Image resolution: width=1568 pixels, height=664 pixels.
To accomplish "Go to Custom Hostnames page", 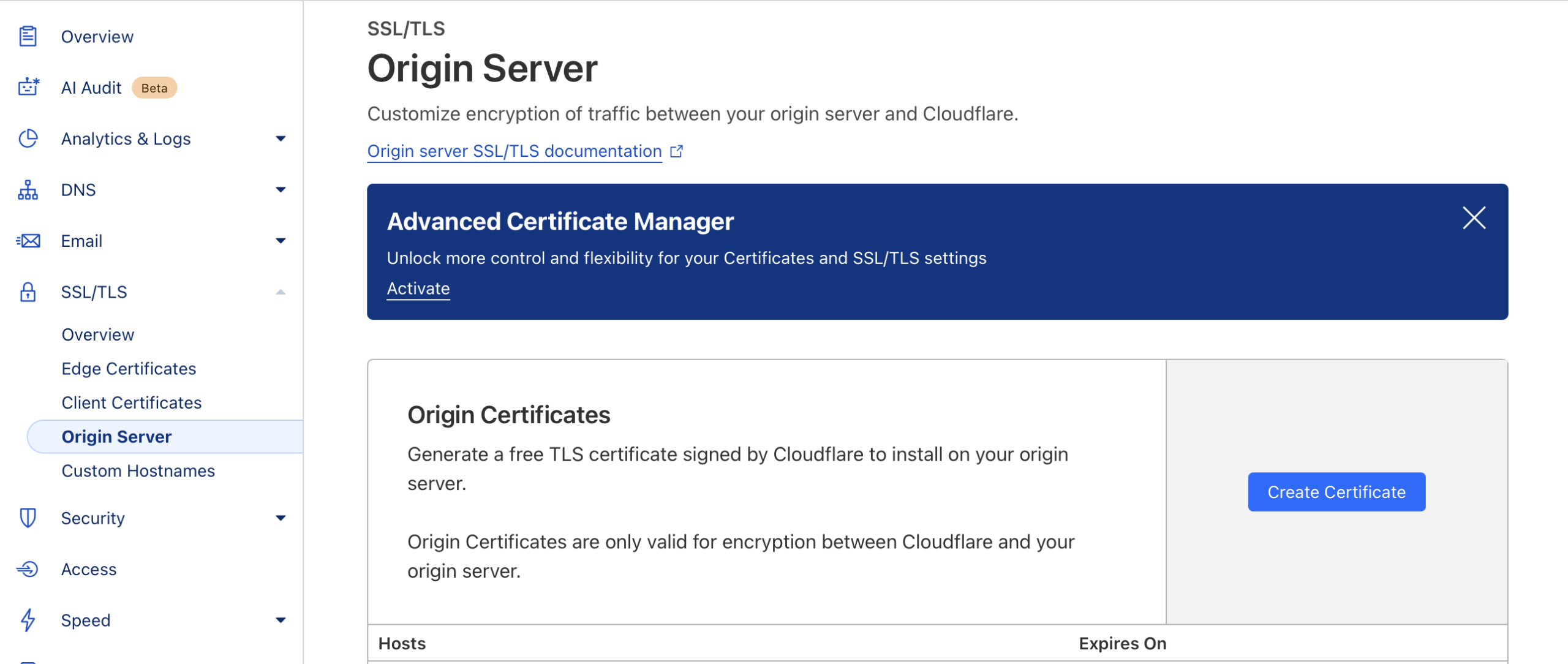I will 138,470.
